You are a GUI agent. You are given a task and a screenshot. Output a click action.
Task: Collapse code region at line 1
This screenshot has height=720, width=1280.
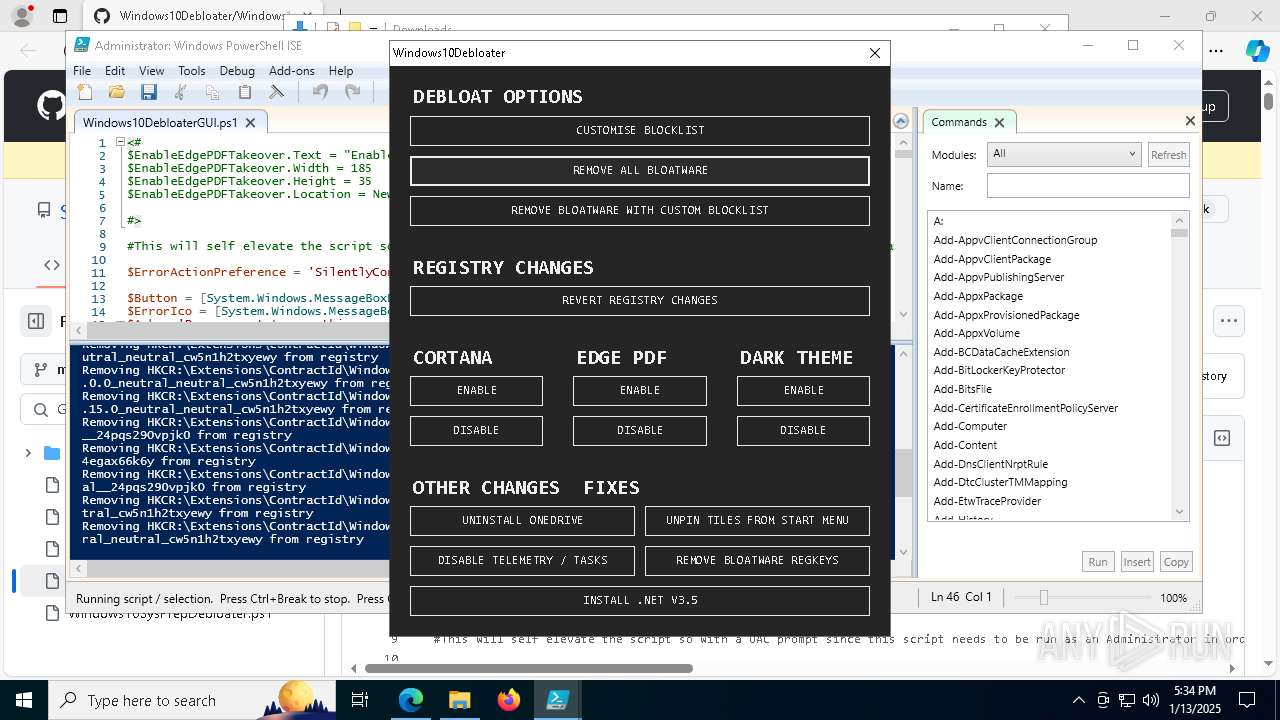(120, 142)
